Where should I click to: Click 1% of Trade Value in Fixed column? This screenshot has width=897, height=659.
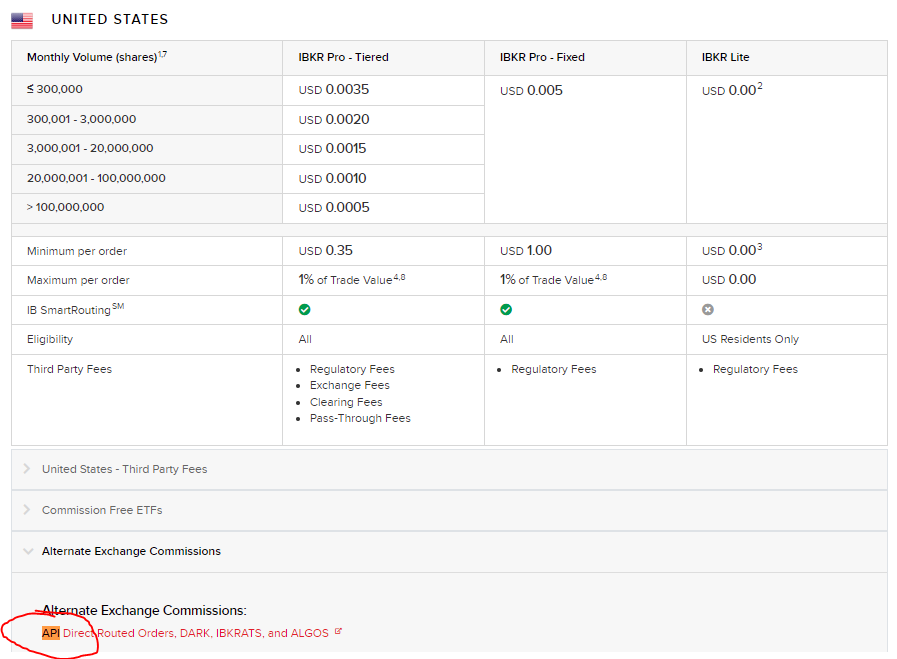553,280
